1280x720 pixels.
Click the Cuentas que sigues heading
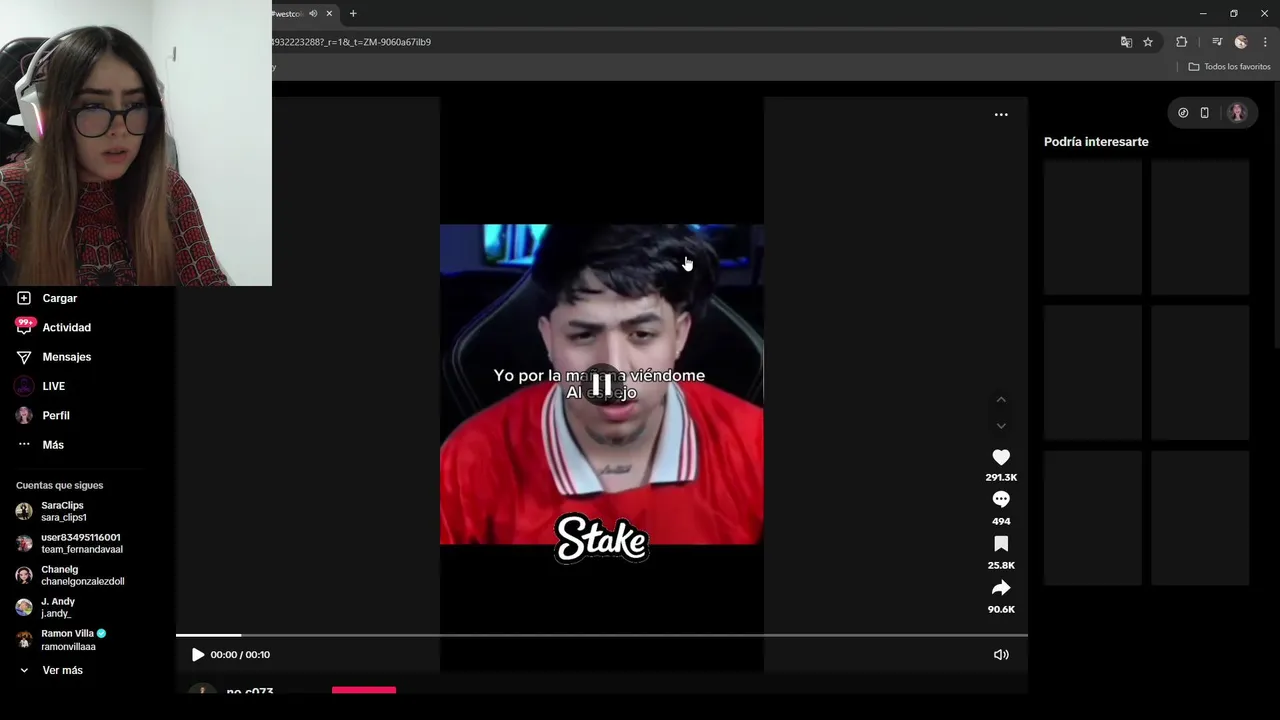click(59, 485)
